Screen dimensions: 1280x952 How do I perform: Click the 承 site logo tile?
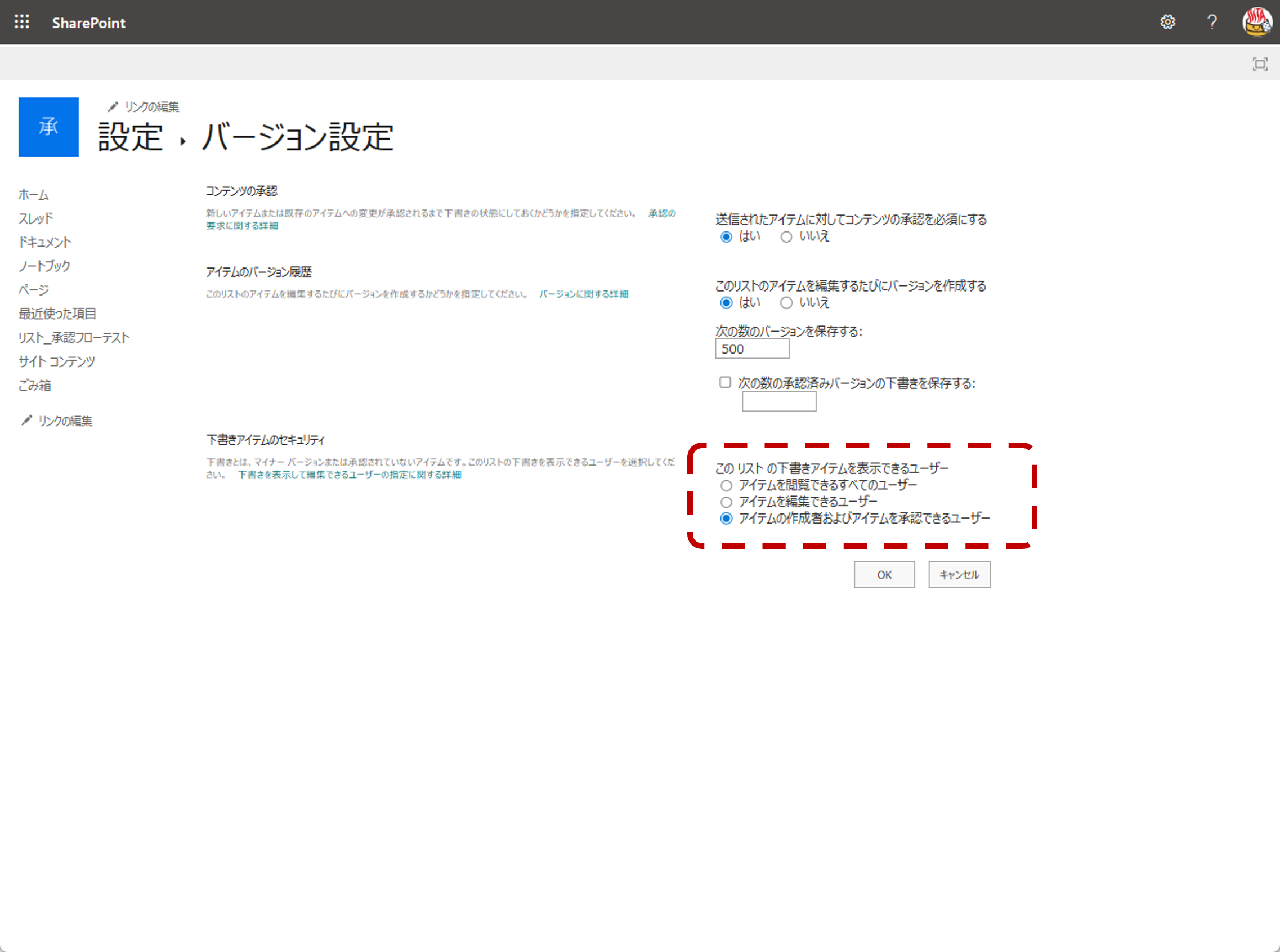pos(48,127)
